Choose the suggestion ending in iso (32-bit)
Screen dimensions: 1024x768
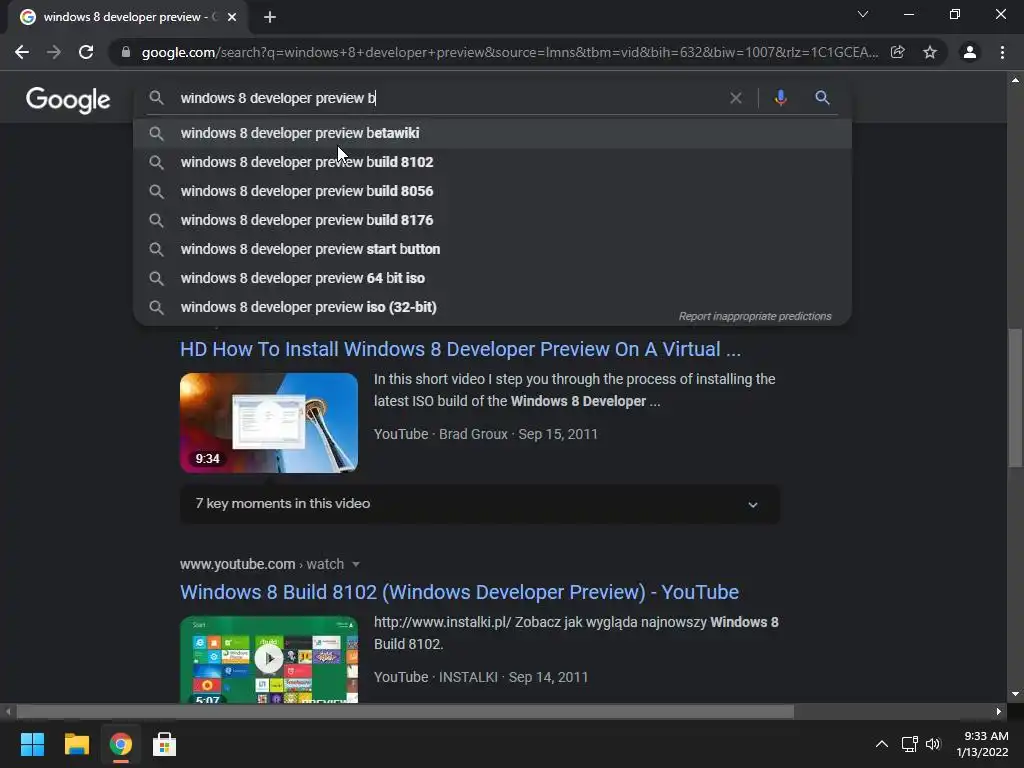click(x=492, y=307)
